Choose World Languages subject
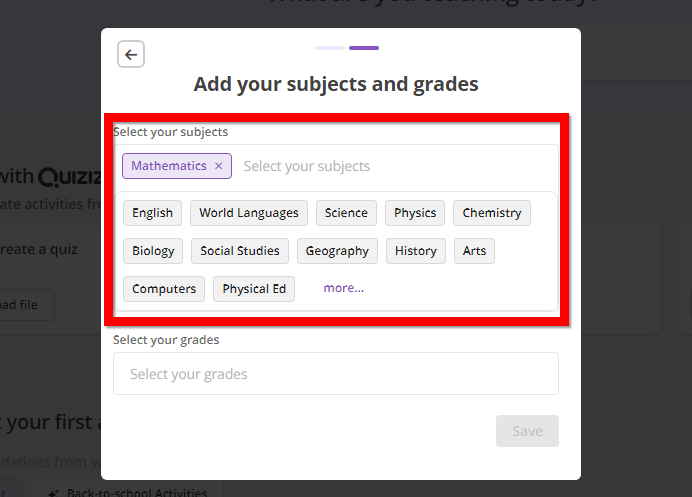The image size is (692, 497). tap(249, 213)
